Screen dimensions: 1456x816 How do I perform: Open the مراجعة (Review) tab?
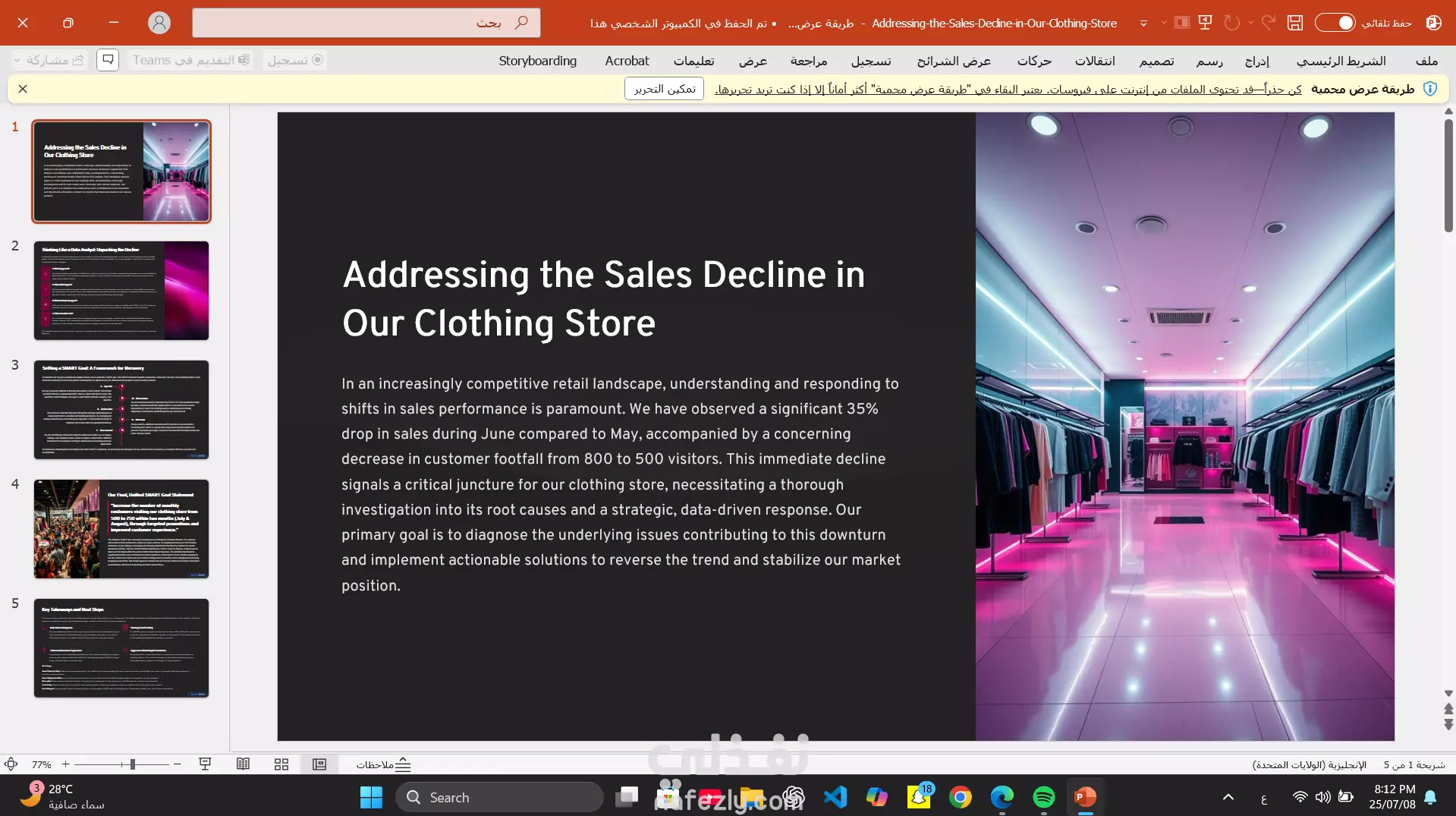pos(808,61)
